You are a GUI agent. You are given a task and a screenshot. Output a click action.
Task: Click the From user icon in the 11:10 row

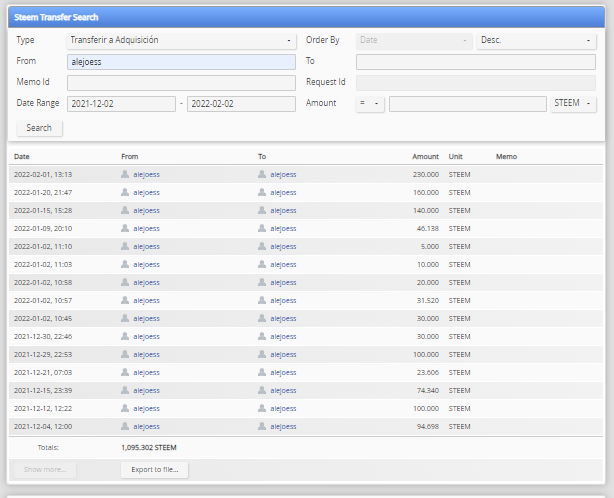pos(125,246)
